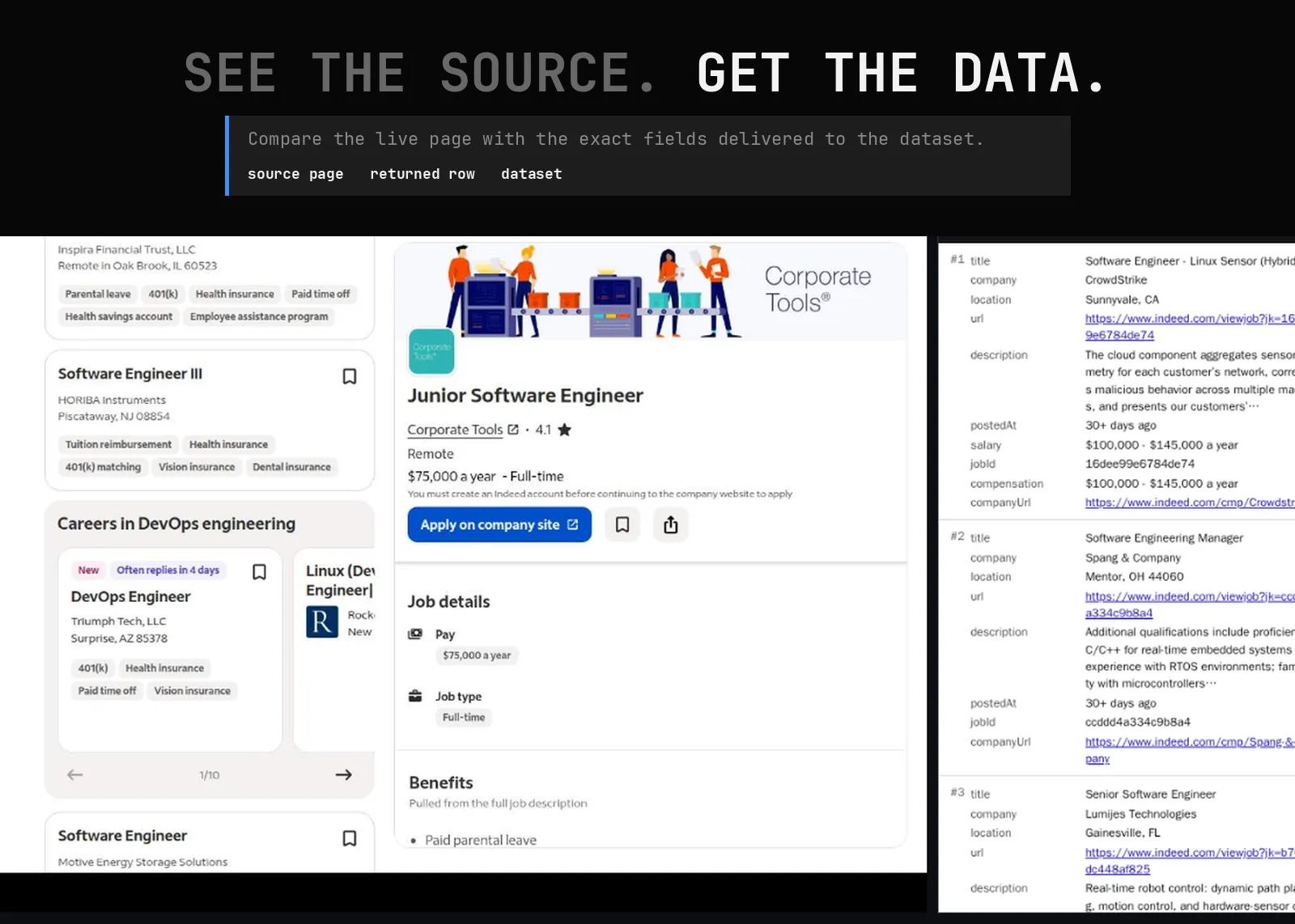Click the Paid time off tag on DevOps card
1295x924 pixels.
[x=107, y=690]
